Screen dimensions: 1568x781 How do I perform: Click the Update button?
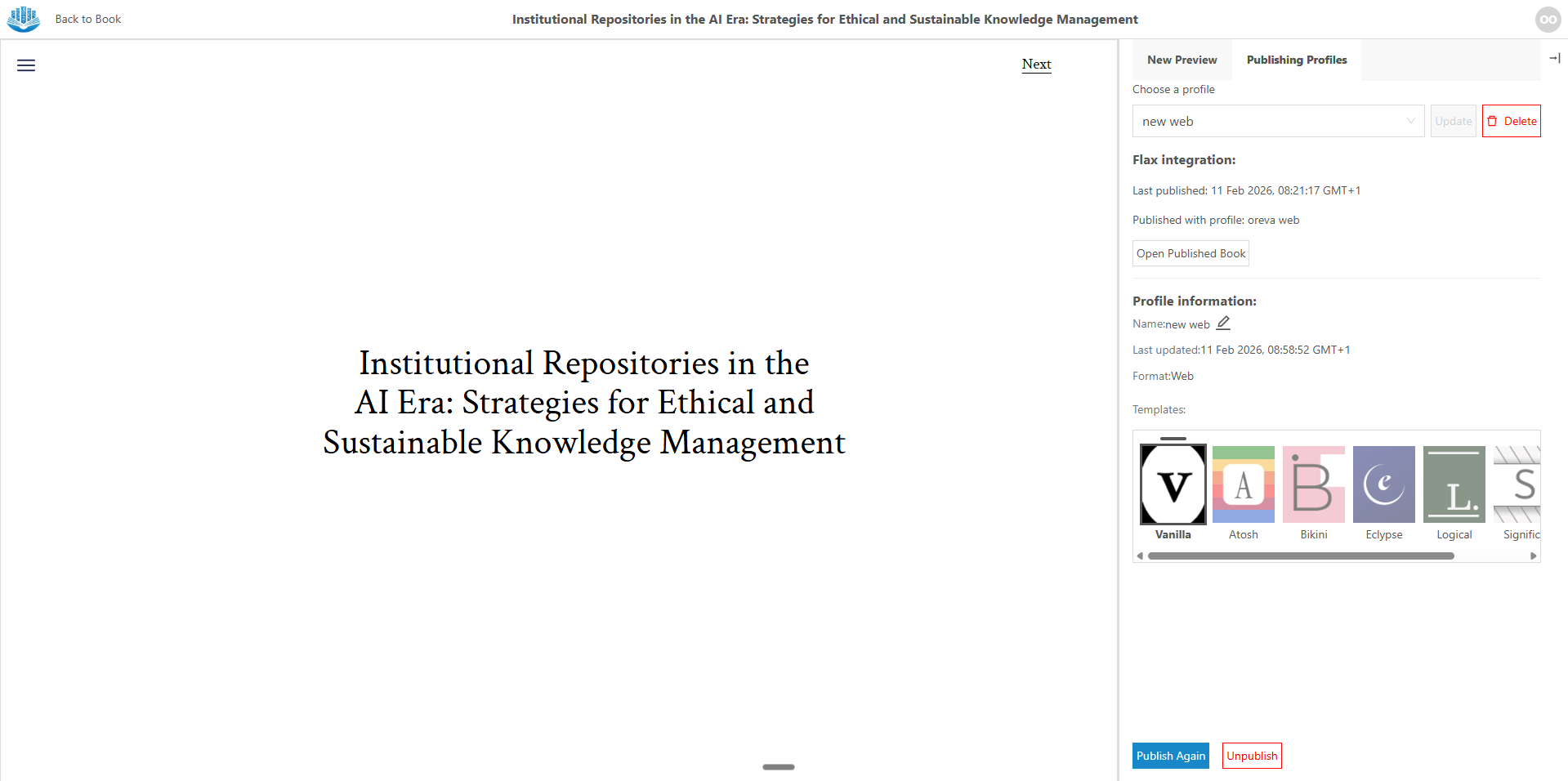1453,121
